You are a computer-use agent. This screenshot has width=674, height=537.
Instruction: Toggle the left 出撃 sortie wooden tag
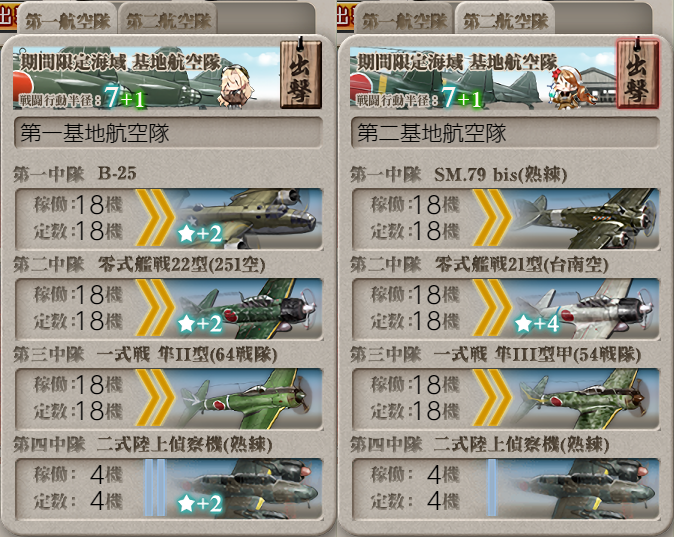[x=301, y=74]
